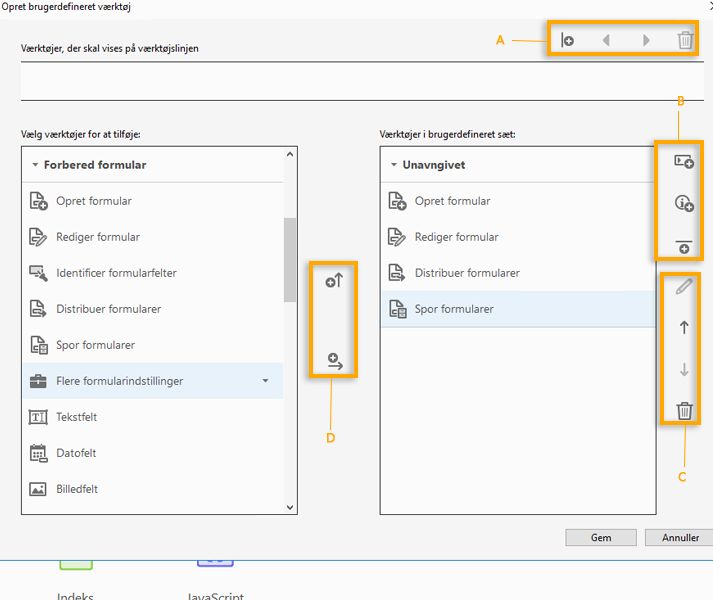The width and height of the screenshot is (713, 600).
Task: Click the add to toolbar up-arrow icon
Action: (x=334, y=282)
